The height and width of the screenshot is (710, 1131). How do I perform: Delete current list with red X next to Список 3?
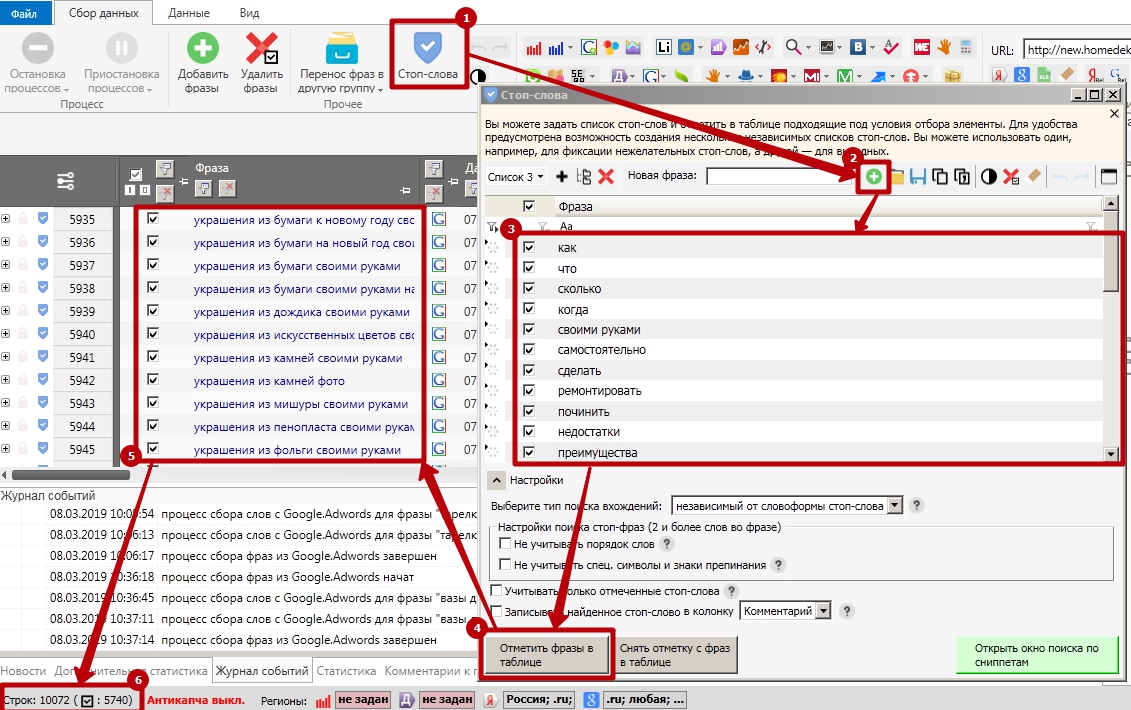(606, 177)
